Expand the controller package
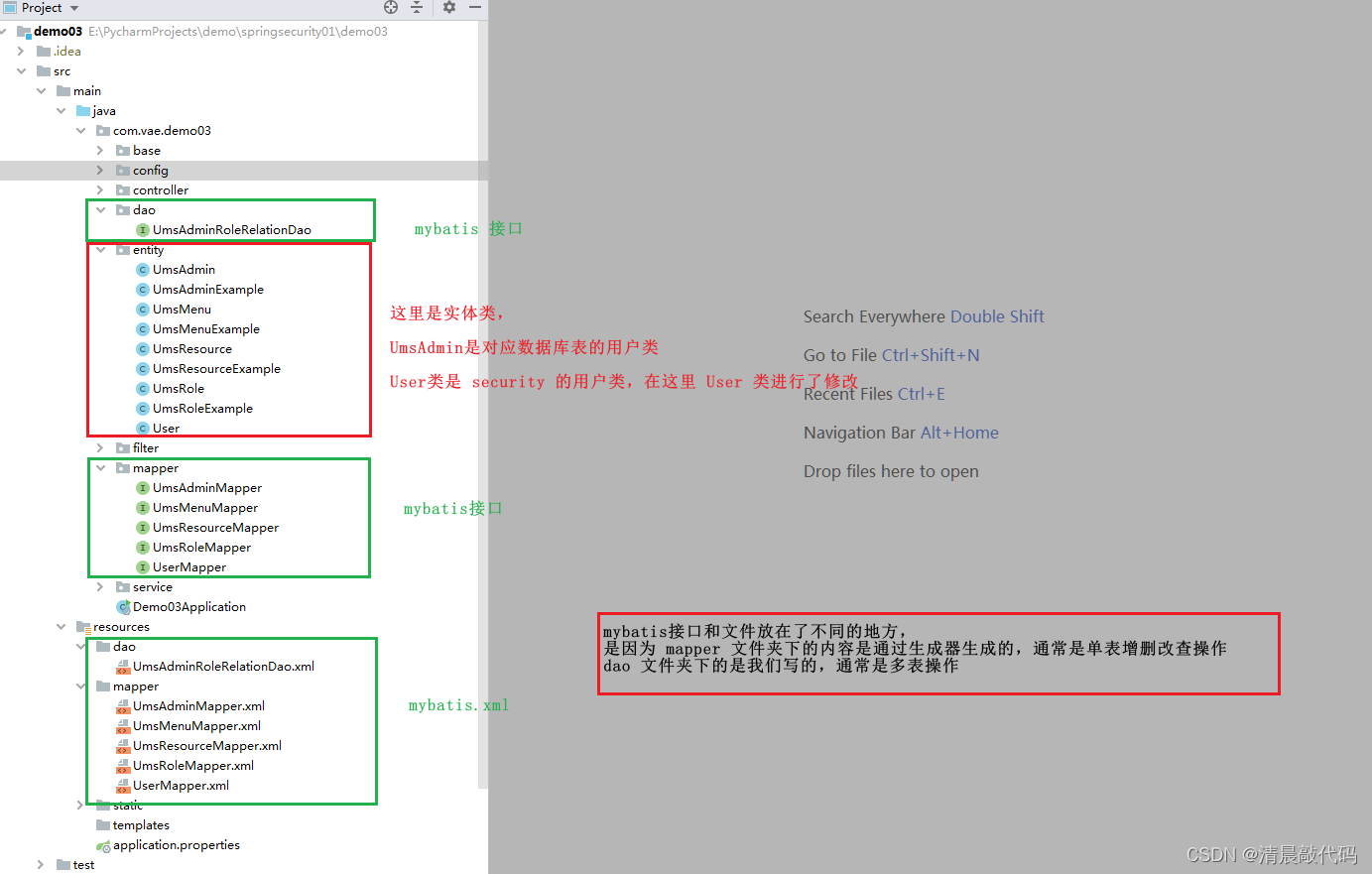Viewport: 1372px width, 874px height. click(x=99, y=189)
